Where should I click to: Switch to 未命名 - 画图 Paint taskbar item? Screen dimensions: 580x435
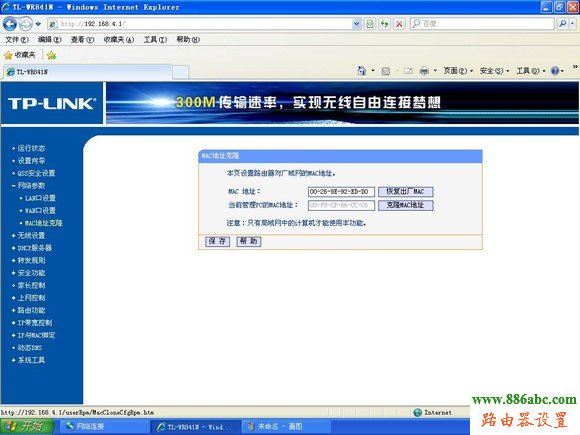286,427
